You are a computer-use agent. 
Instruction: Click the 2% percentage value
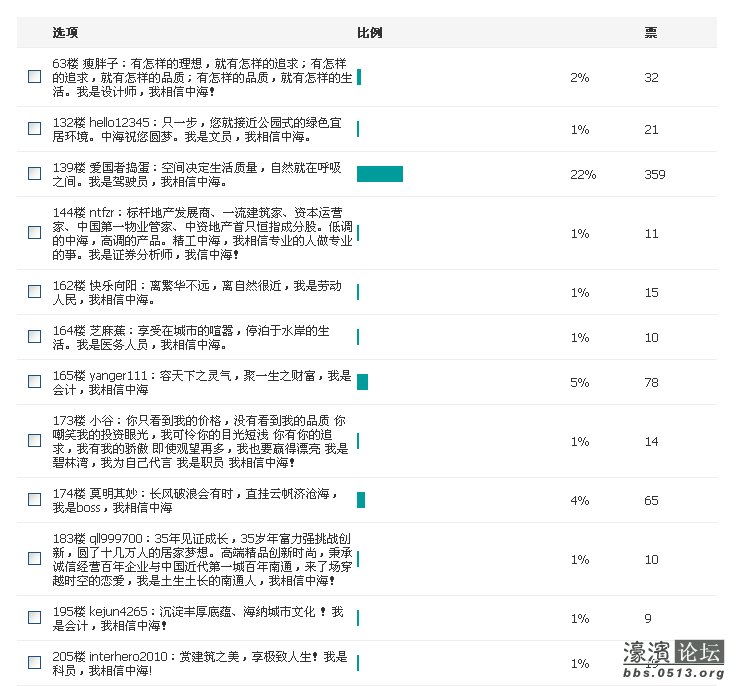(580, 77)
